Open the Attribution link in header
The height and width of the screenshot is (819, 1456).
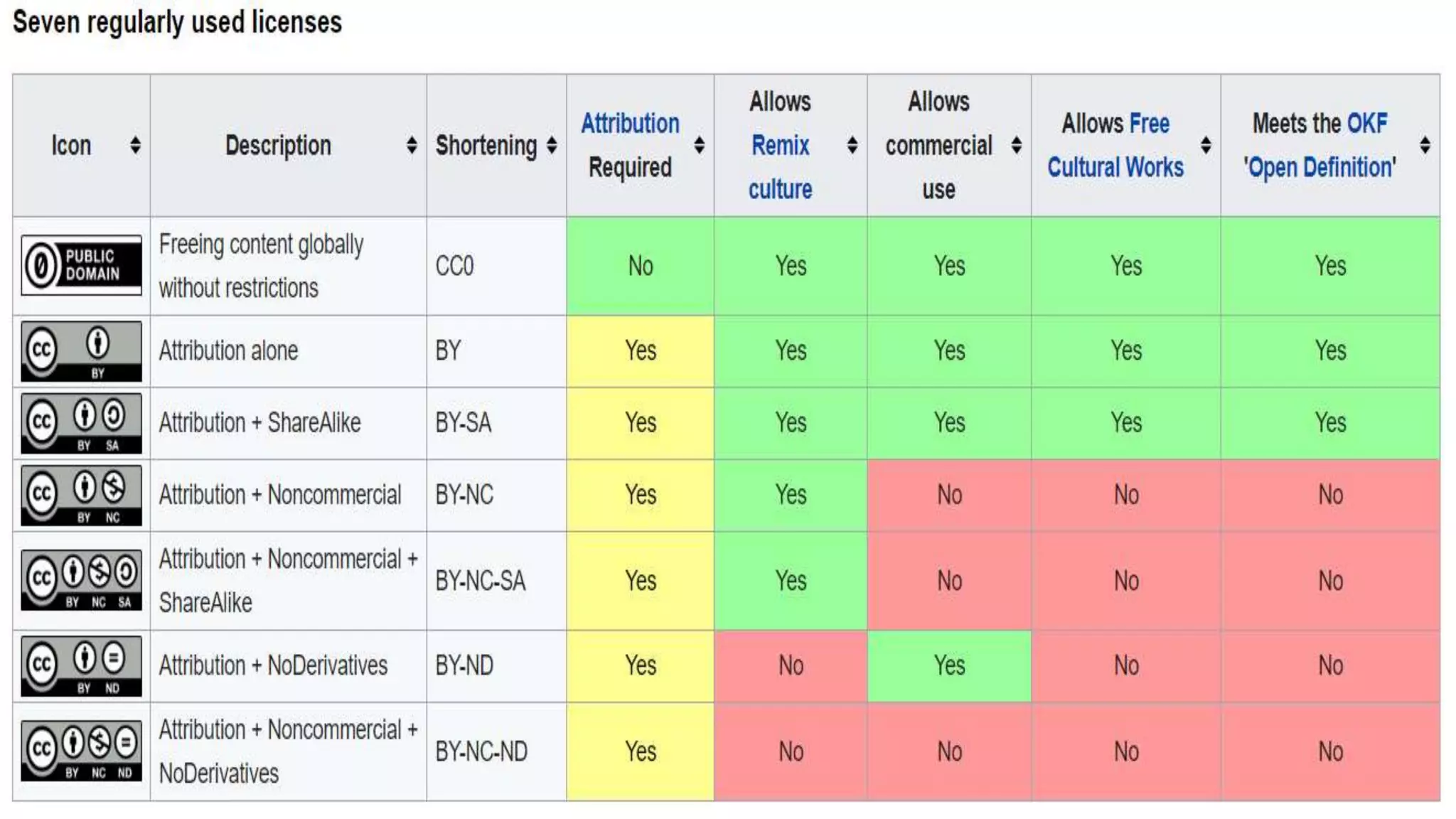pos(630,124)
